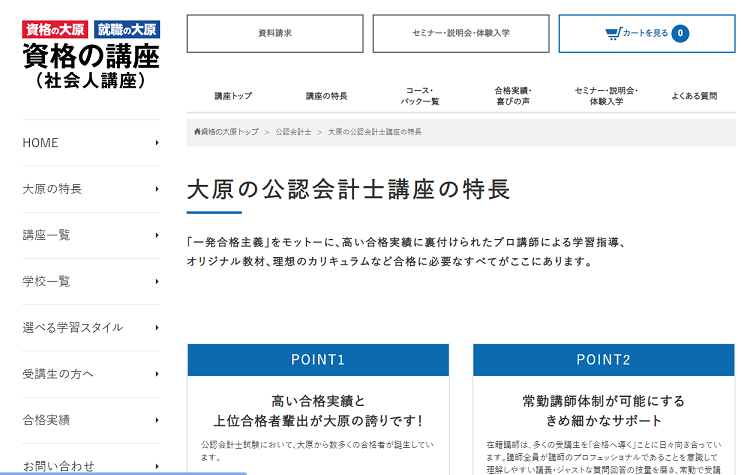The height and width of the screenshot is (475, 741).
Task: Click the POINT1 card header
Action: [x=318, y=360]
